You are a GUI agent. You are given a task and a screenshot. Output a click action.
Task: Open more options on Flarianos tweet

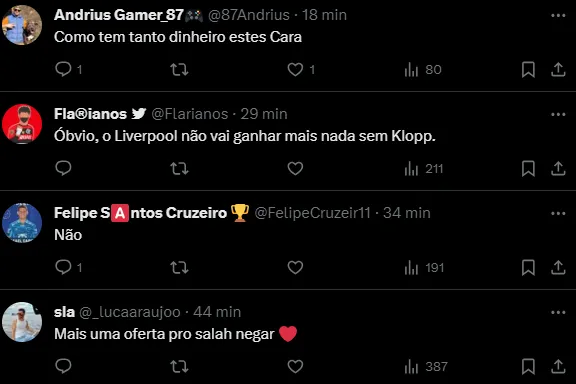point(558,114)
